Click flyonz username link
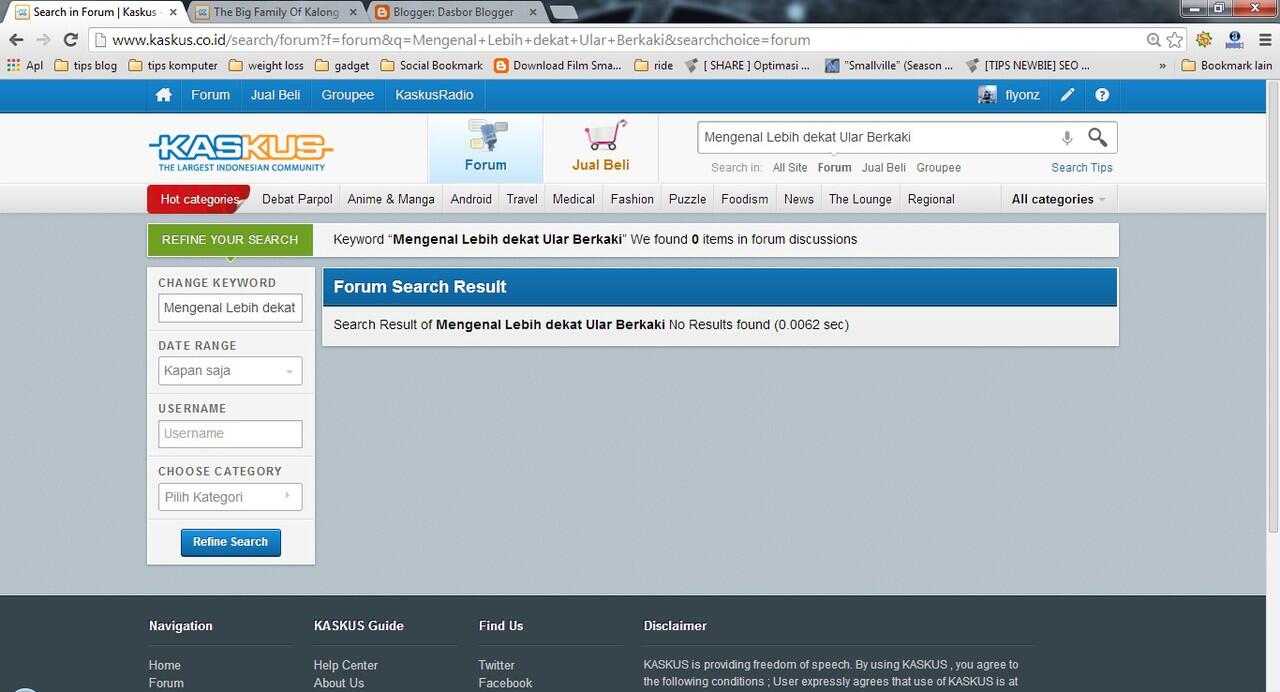1280x692 pixels. (x=1022, y=95)
